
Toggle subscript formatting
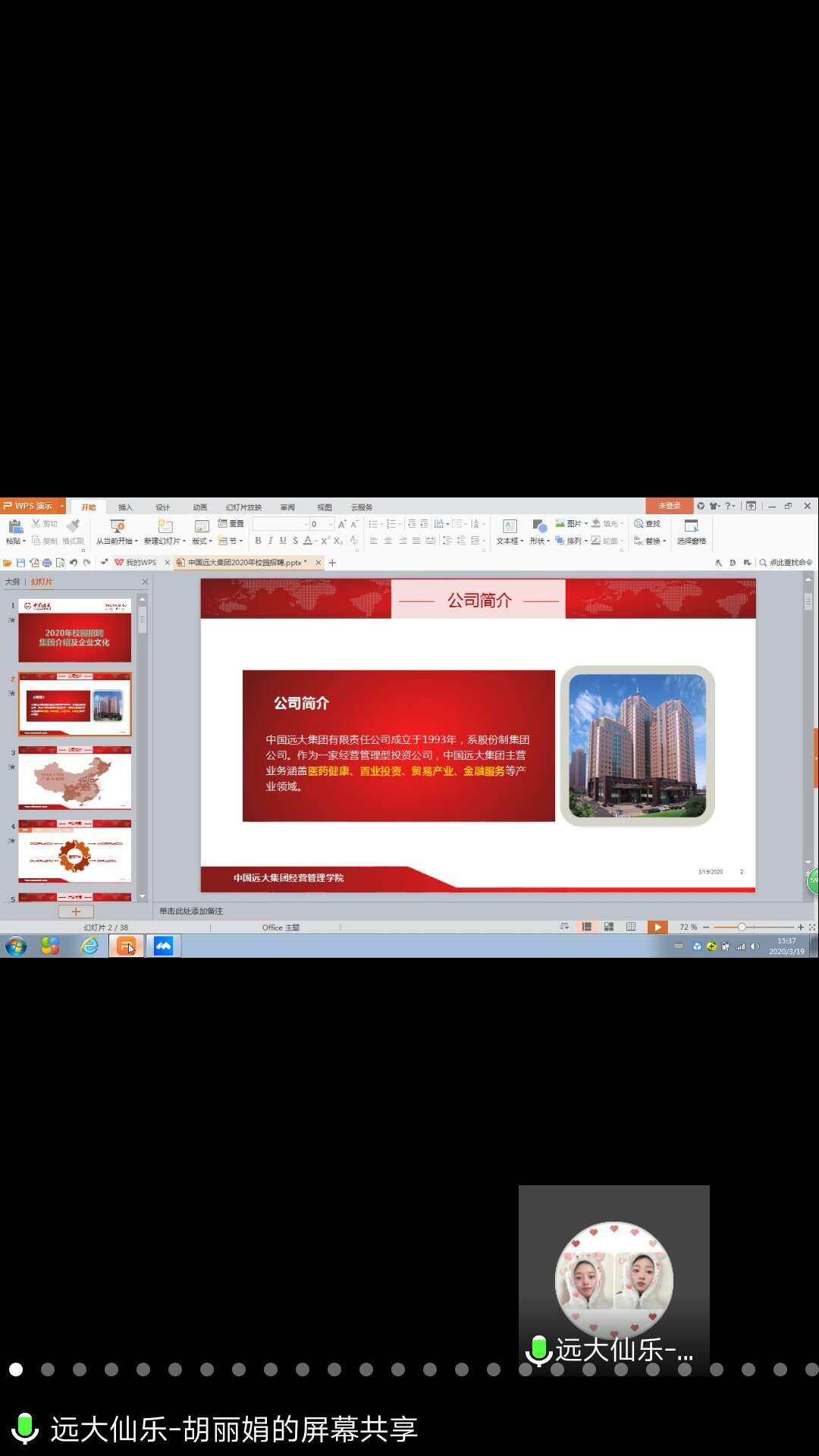(x=338, y=541)
